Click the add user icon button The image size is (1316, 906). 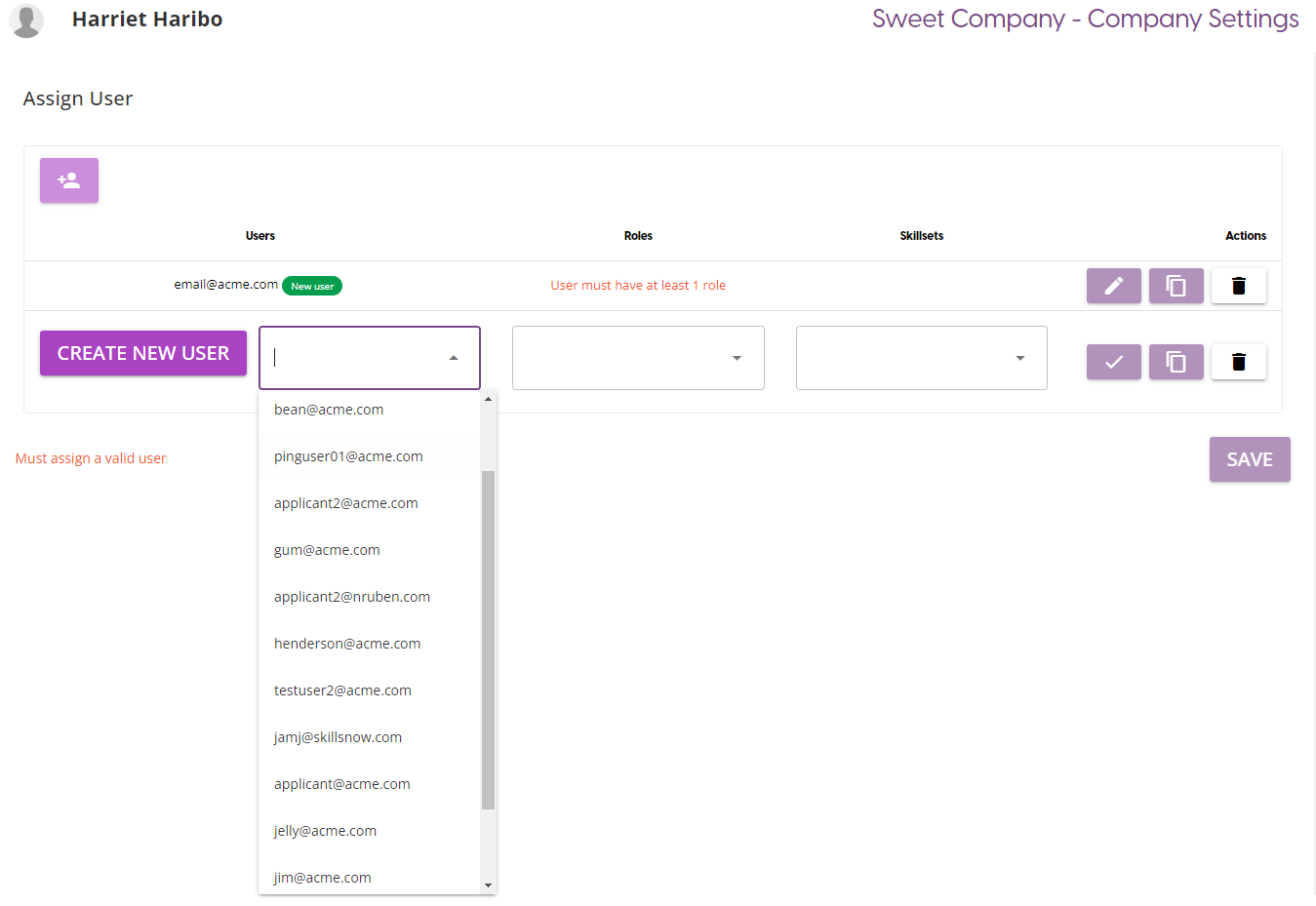[69, 180]
